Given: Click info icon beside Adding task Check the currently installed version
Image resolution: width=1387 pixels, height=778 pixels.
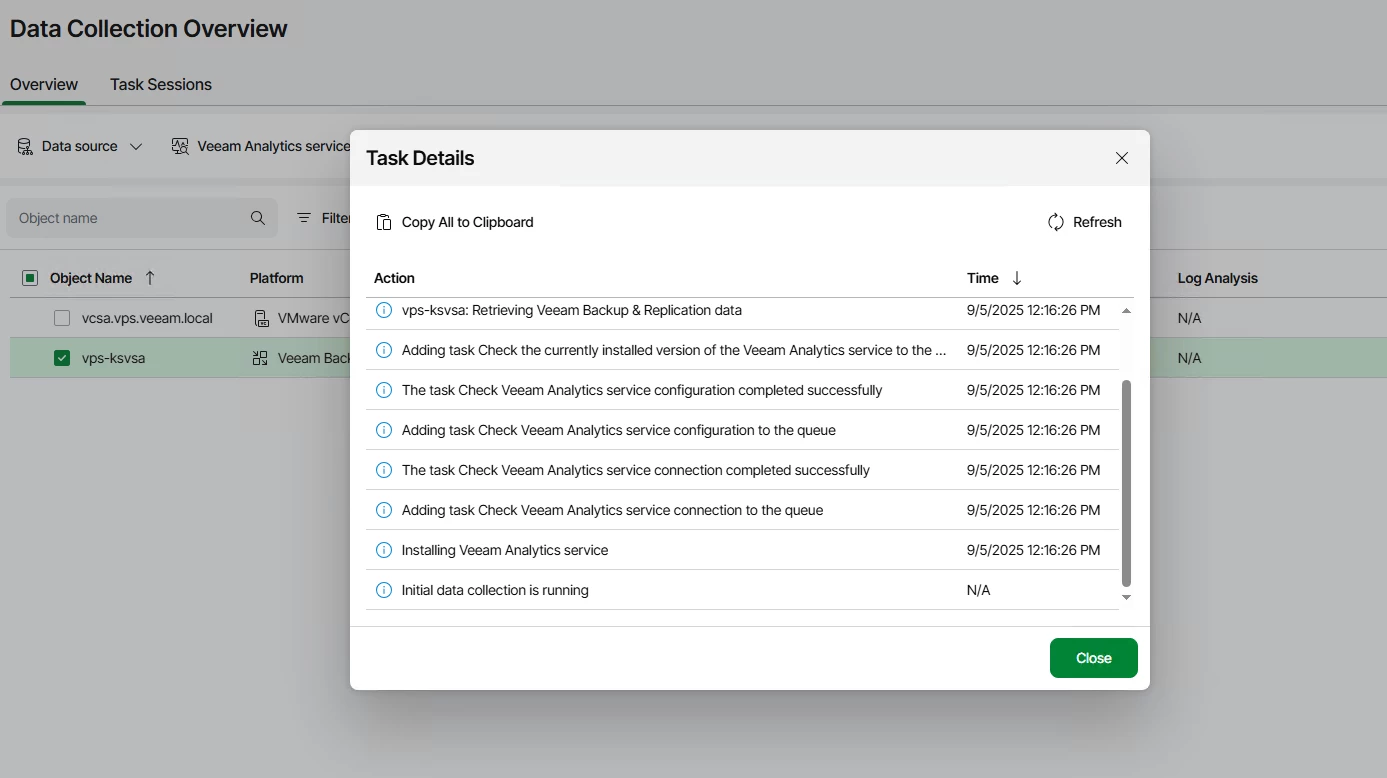Looking at the screenshot, I should (383, 350).
